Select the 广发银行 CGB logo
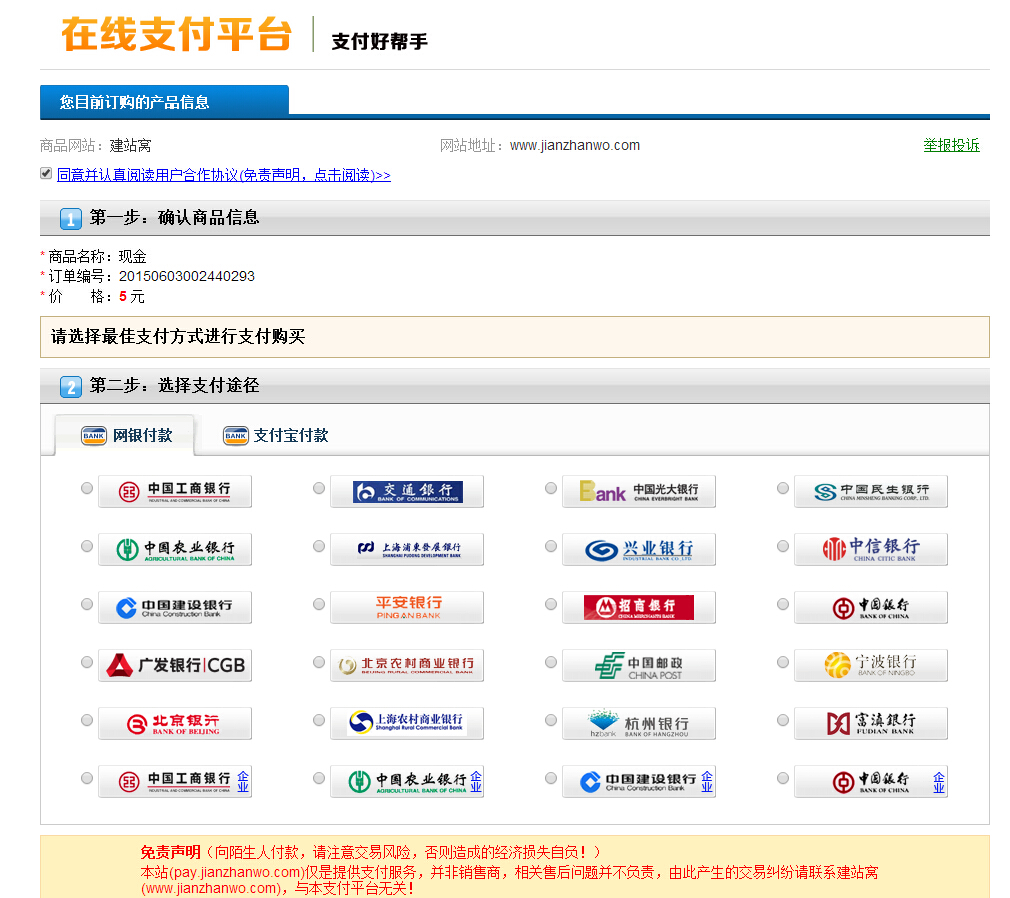The width and height of the screenshot is (1010, 898). pyautogui.click(x=174, y=665)
